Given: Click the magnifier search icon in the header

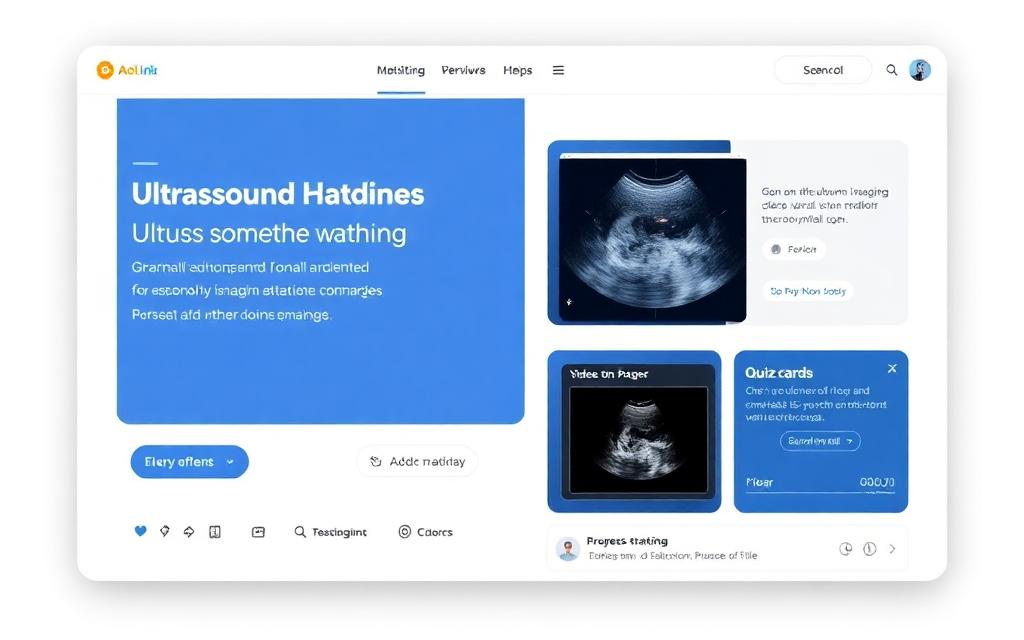Looking at the screenshot, I should tap(891, 70).
